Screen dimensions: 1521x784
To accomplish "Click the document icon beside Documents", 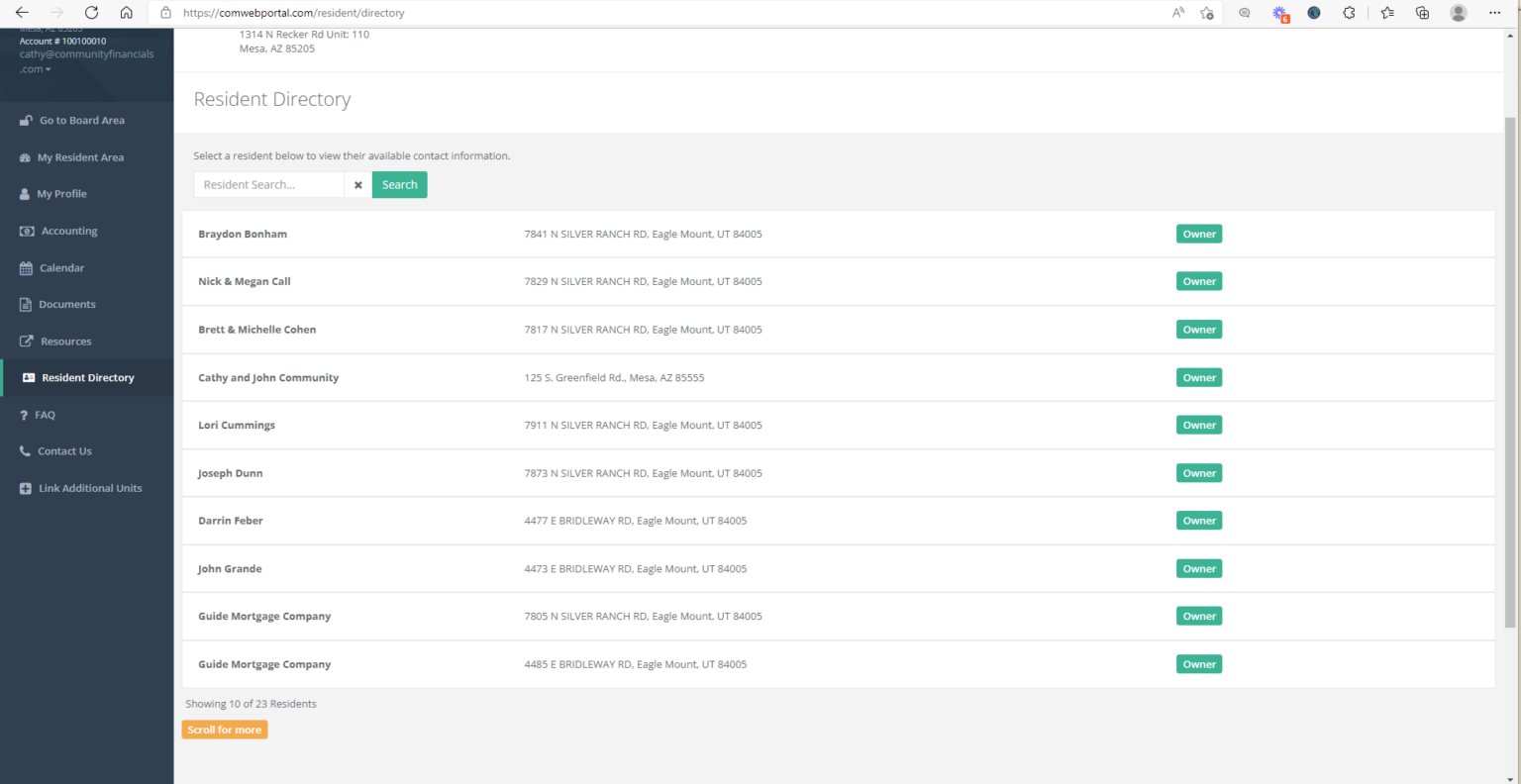I will pos(26,305).
